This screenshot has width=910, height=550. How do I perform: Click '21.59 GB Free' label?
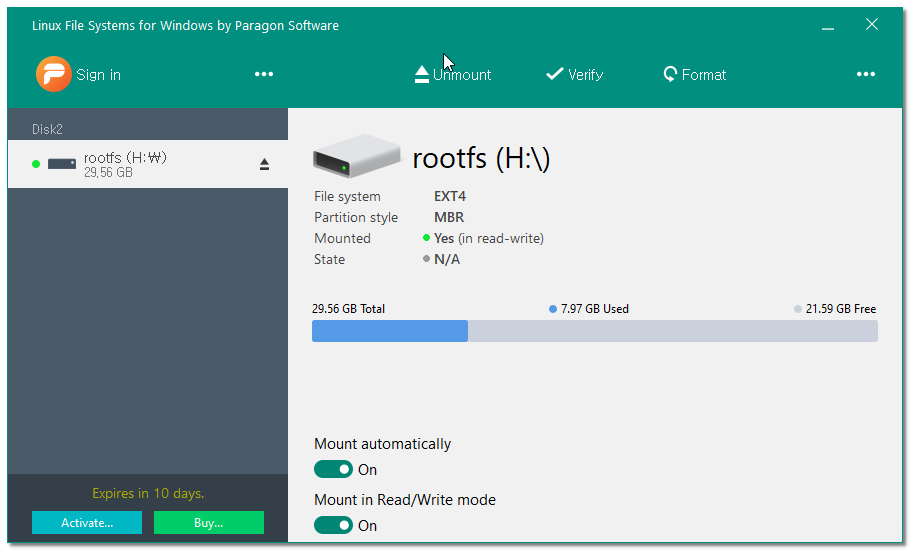pos(840,309)
